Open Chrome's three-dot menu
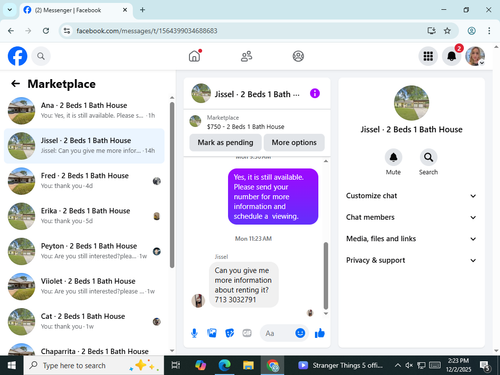500x375 pixels. tap(489, 31)
